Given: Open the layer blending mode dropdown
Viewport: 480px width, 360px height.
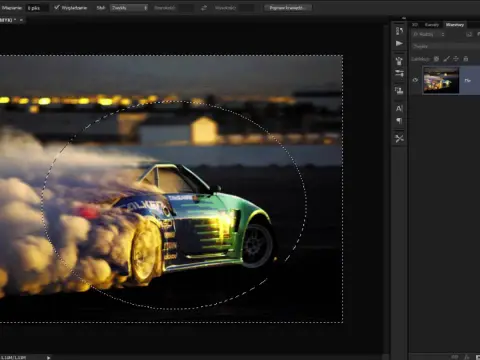Looking at the screenshot, I should pyautogui.click(x=445, y=46).
